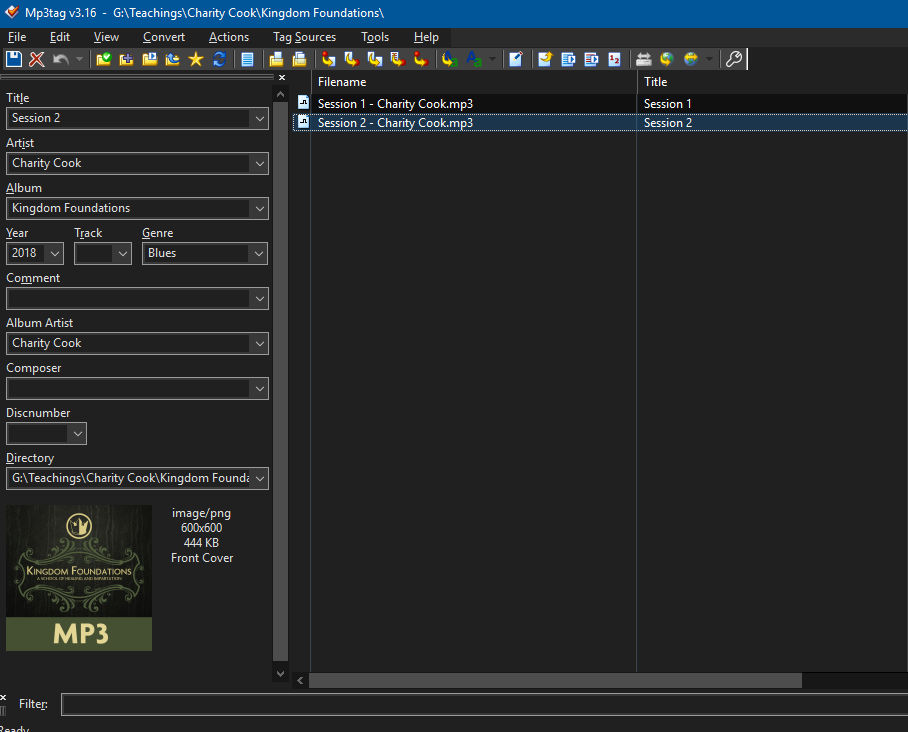Image resolution: width=908 pixels, height=732 pixels.
Task: Select Session 1 - Charity Cook.mp3 file
Action: coord(395,104)
